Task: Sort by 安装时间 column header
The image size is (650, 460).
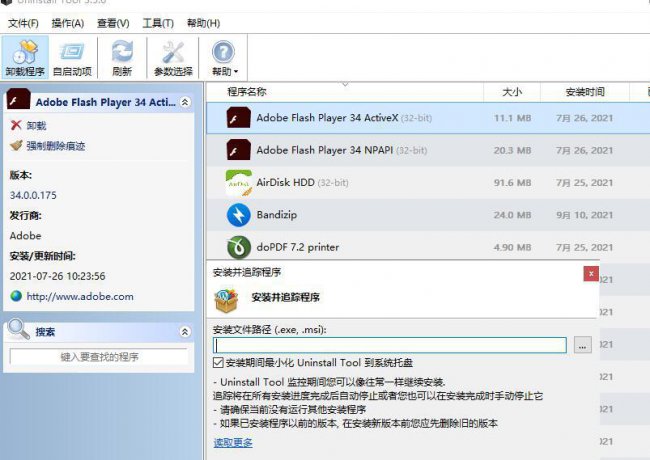Action: click(x=585, y=92)
